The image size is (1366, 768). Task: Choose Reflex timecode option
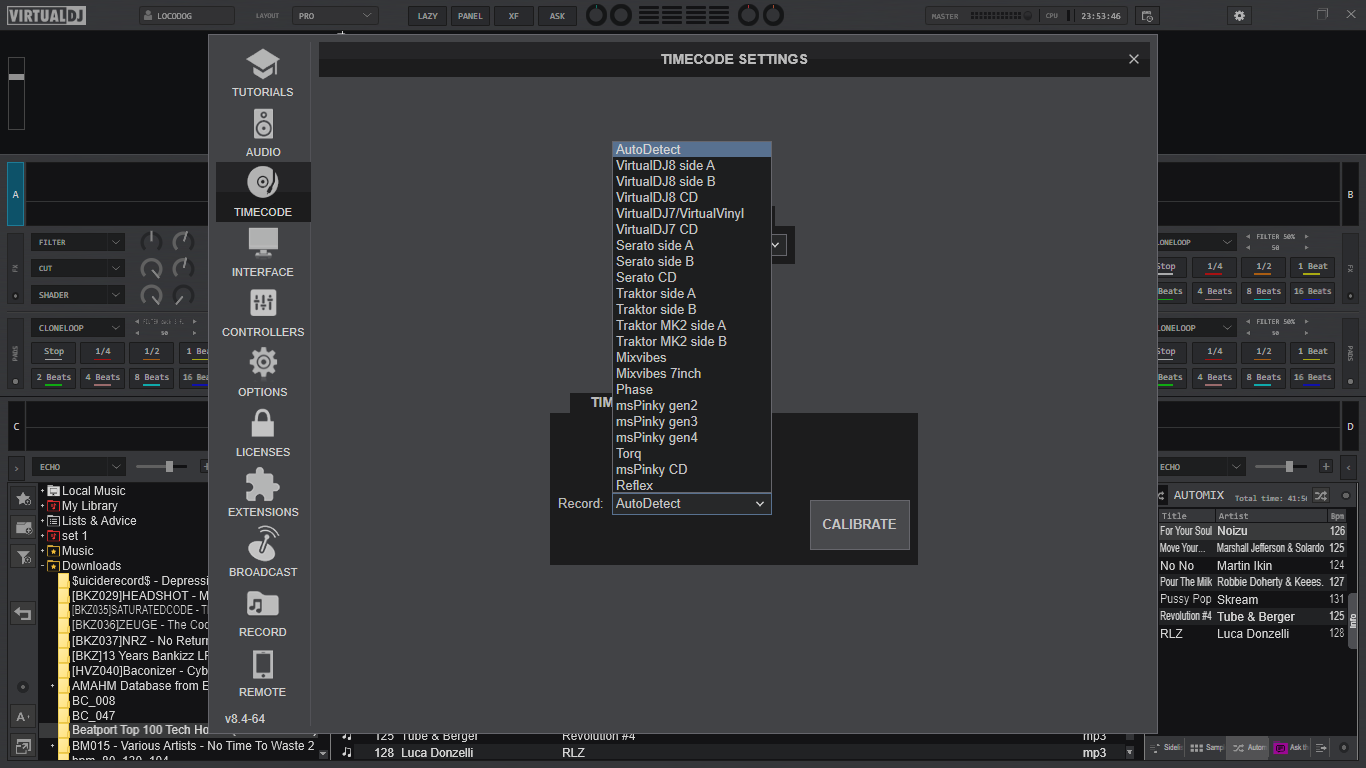692,486
